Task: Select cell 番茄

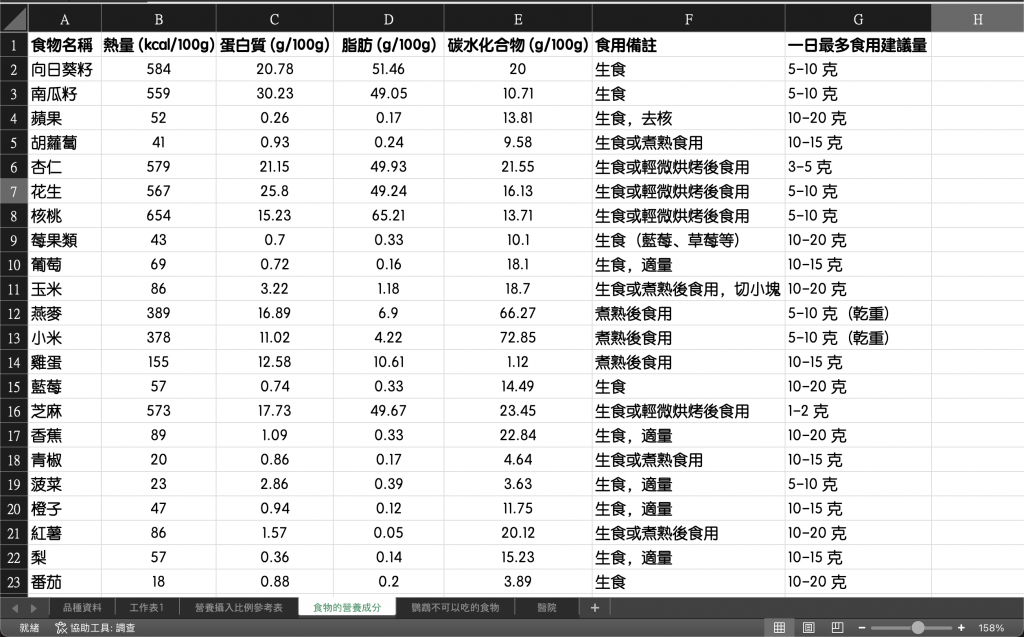Action: click(x=65, y=581)
